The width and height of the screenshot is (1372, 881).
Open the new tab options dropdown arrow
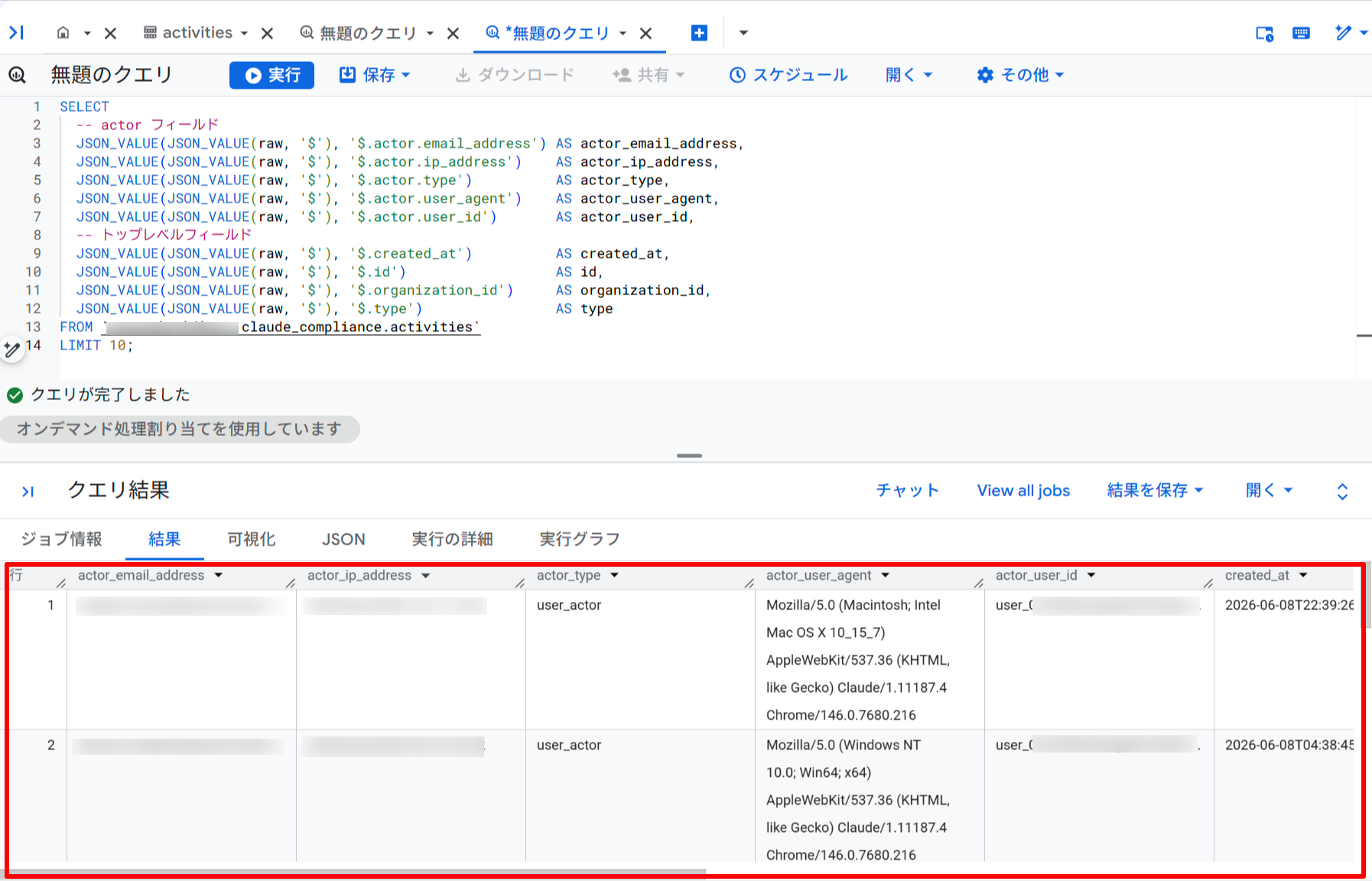point(743,33)
